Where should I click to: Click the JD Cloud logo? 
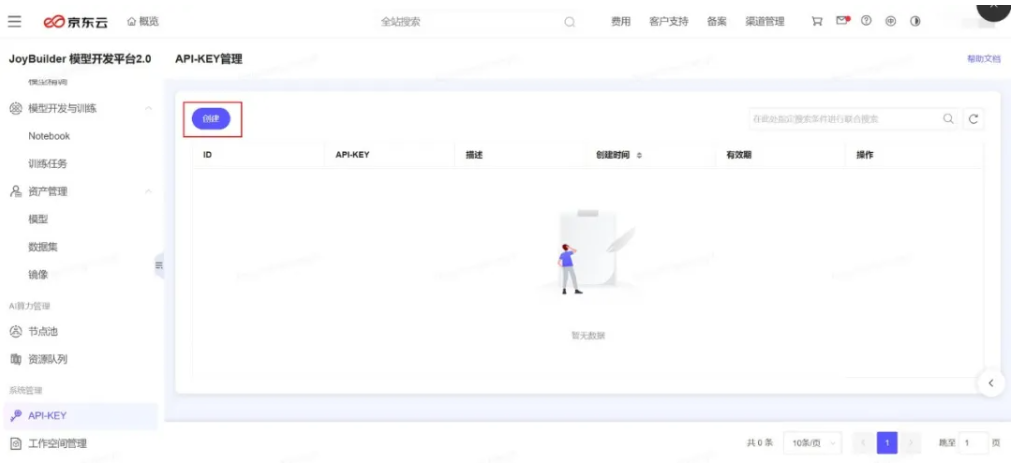pyautogui.click(x=76, y=21)
